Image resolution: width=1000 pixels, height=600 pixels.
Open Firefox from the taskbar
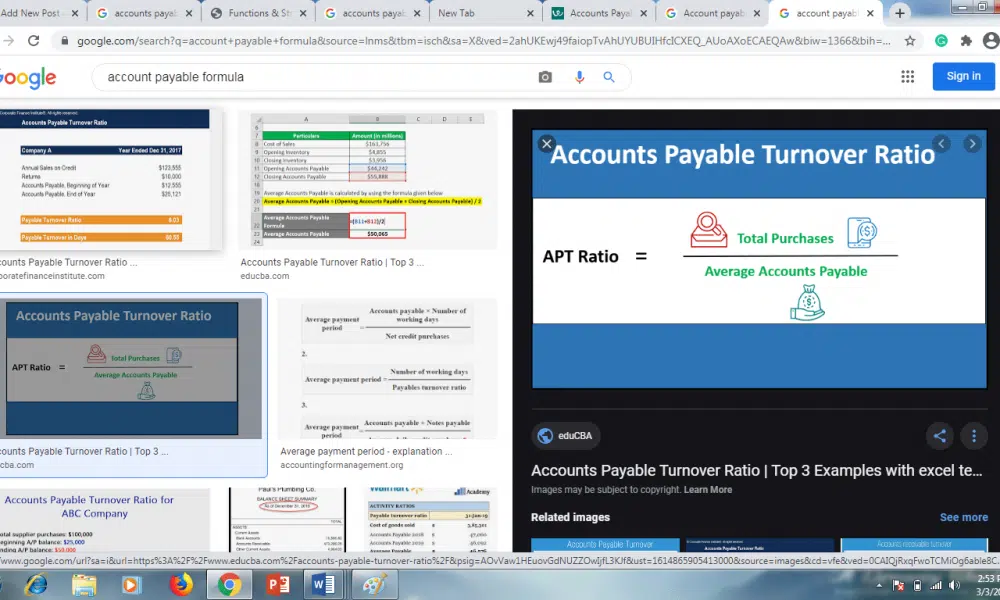click(x=181, y=585)
